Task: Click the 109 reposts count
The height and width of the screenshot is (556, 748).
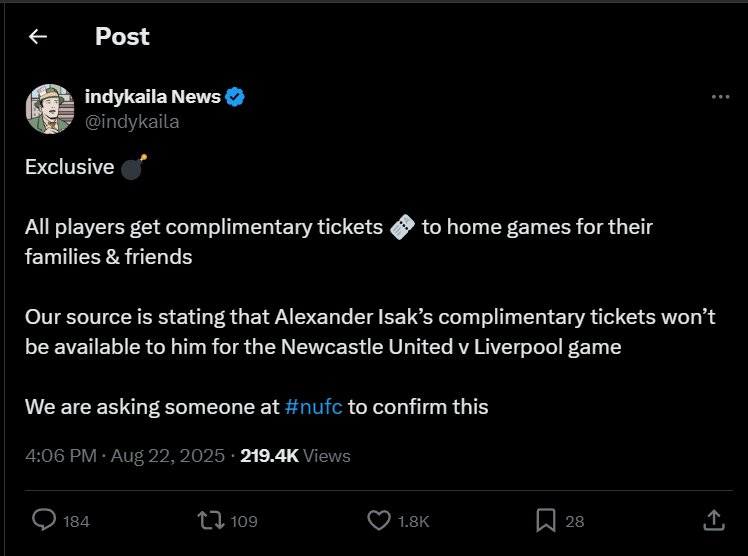Action: pyautogui.click(x=243, y=521)
